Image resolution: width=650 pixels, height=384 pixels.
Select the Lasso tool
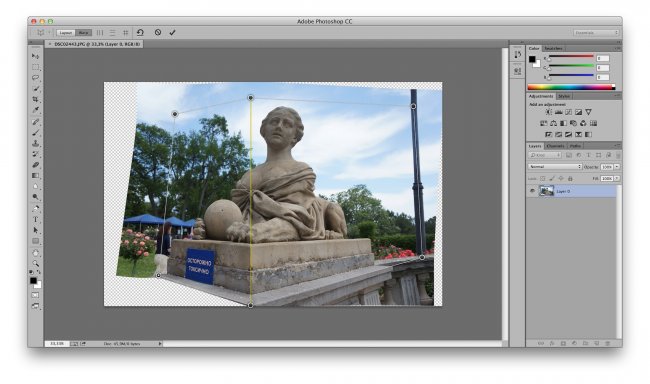coord(36,78)
